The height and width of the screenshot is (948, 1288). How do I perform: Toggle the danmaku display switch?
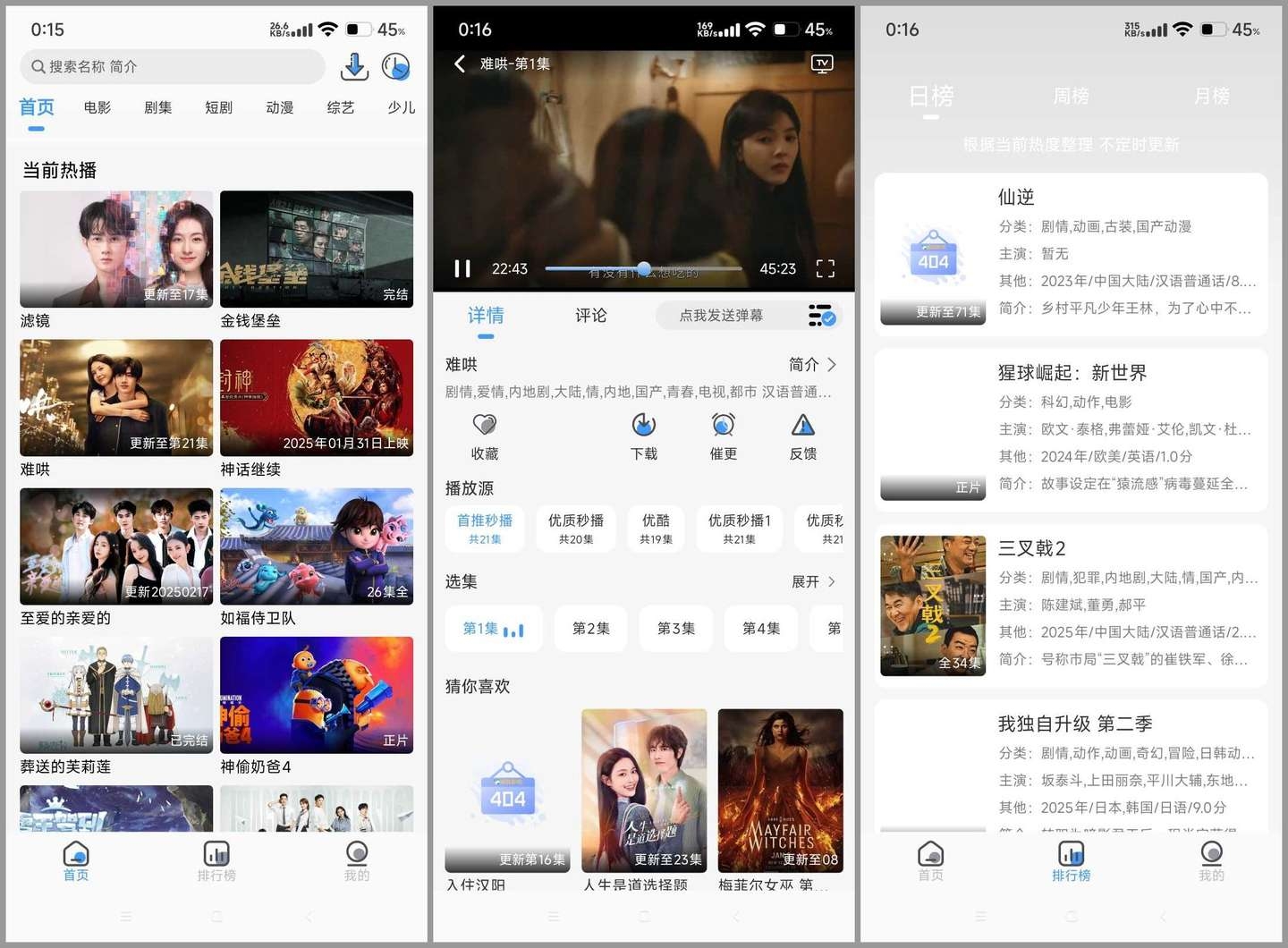821,316
